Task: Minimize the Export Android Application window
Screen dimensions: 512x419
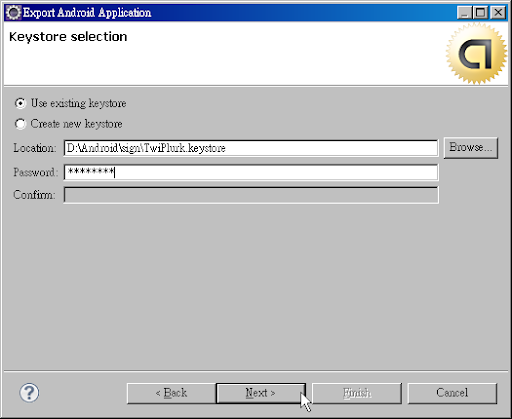Action: tap(464, 13)
